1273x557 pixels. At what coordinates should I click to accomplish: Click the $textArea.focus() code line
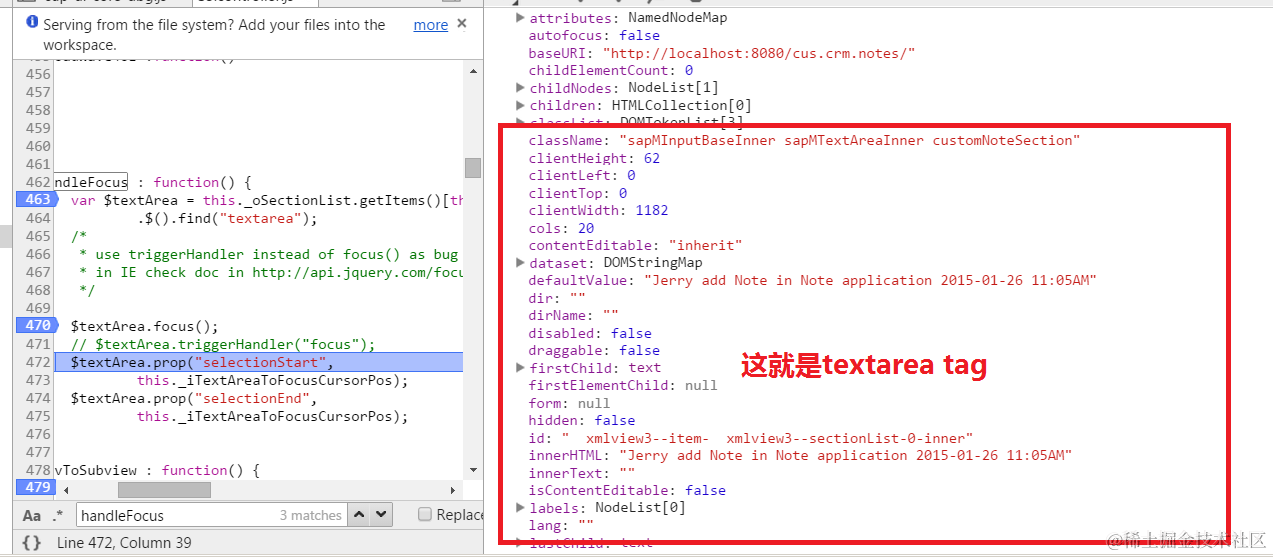[x=144, y=326]
